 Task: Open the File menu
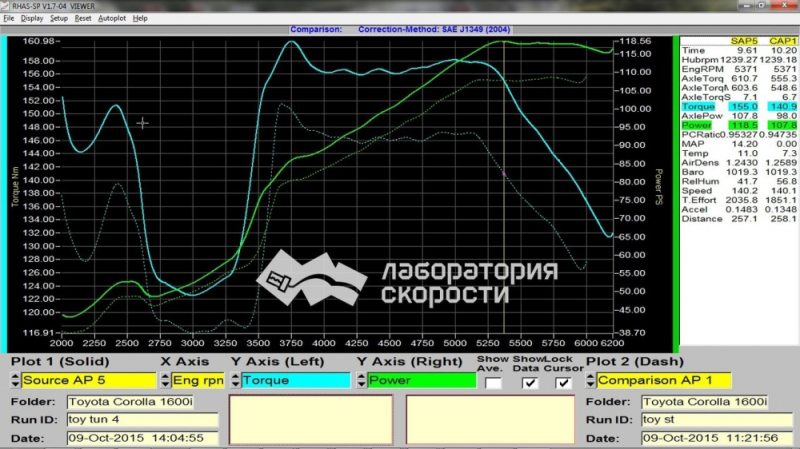(x=9, y=18)
